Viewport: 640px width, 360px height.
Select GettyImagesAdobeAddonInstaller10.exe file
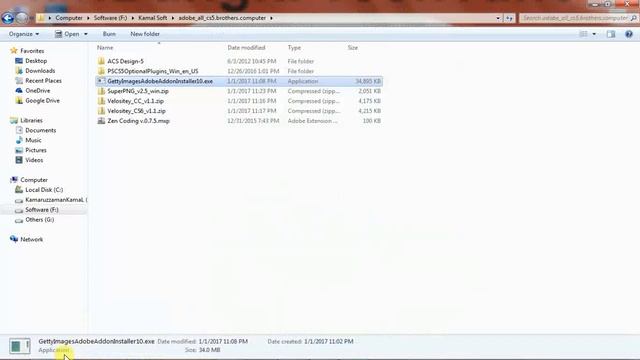point(160,81)
